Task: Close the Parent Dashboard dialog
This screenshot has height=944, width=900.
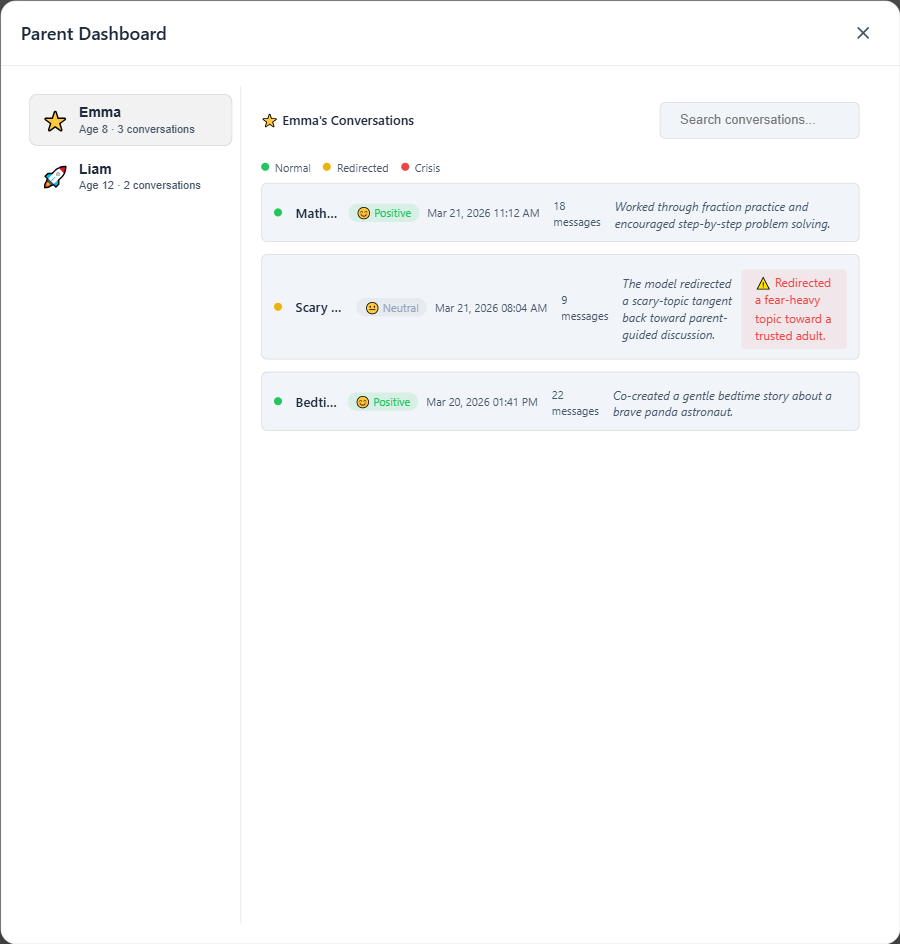Action: pos(863,33)
